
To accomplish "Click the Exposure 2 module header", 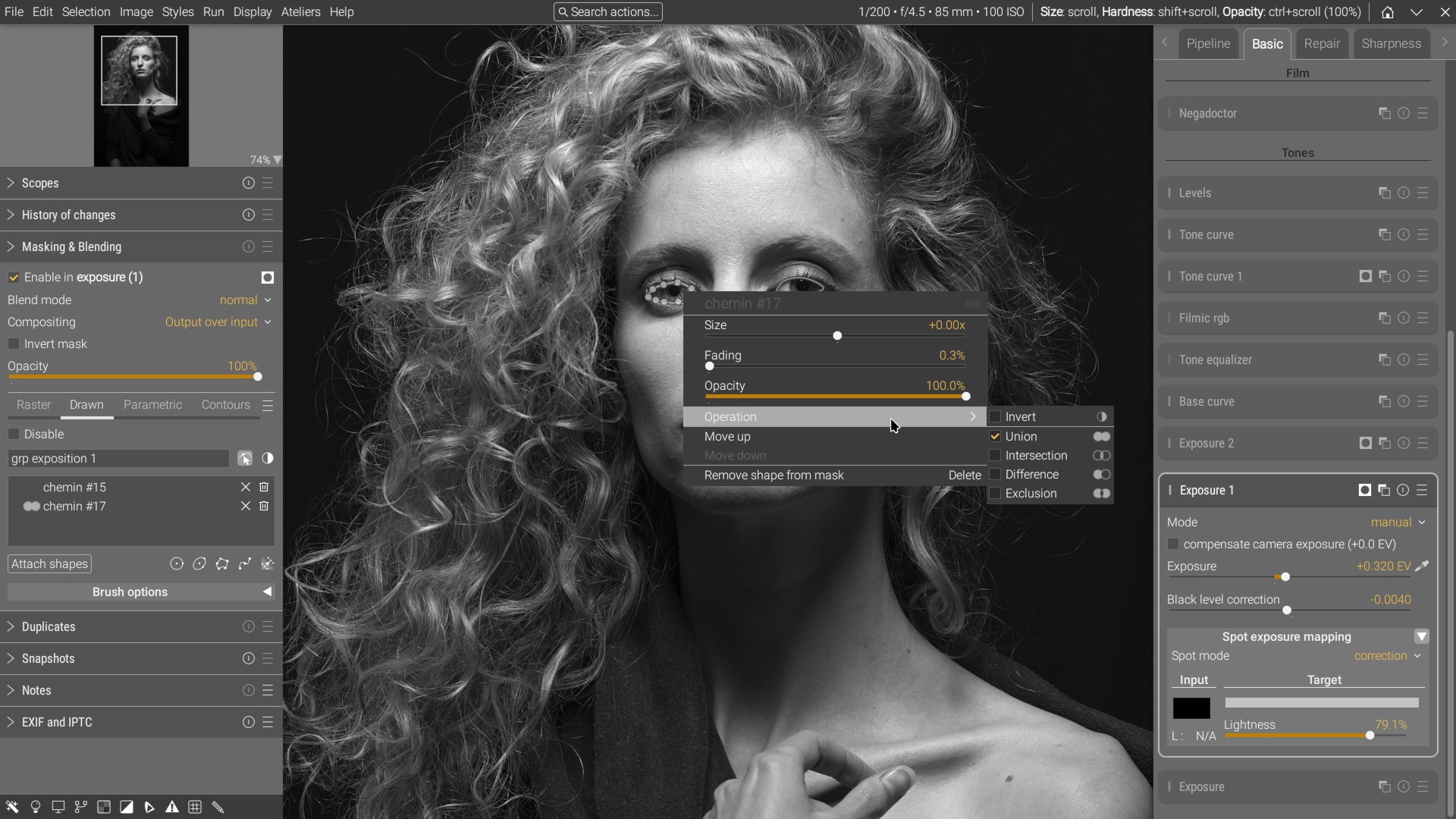I will click(x=1298, y=443).
